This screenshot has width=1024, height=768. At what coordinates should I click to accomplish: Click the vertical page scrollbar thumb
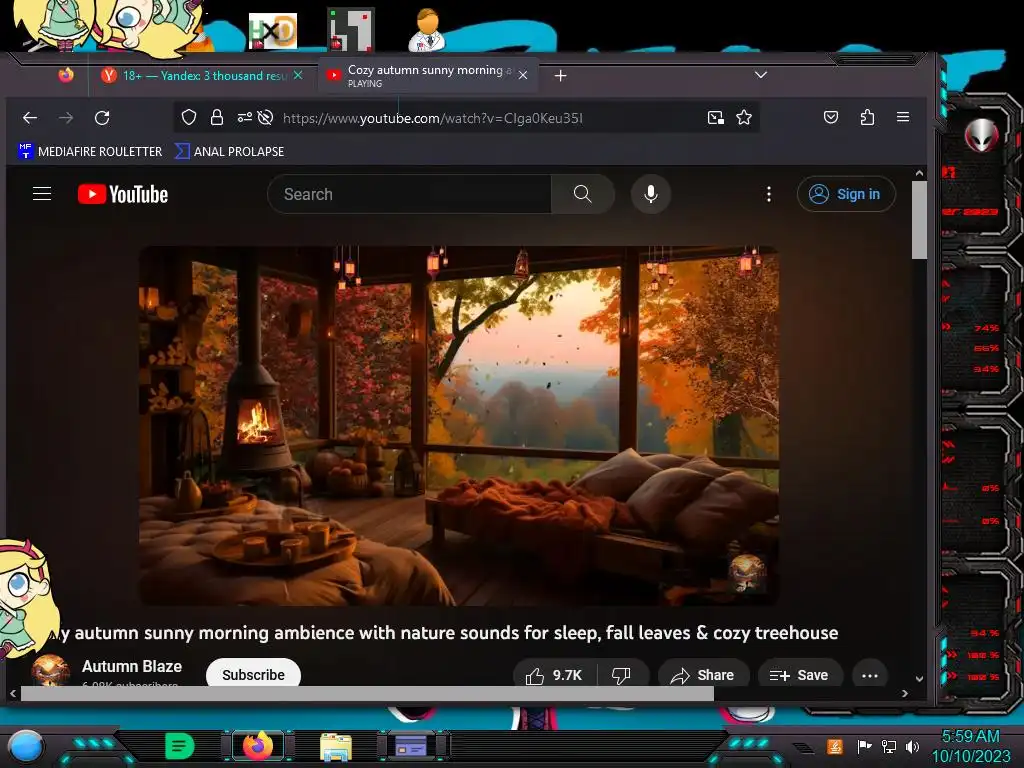[919, 219]
